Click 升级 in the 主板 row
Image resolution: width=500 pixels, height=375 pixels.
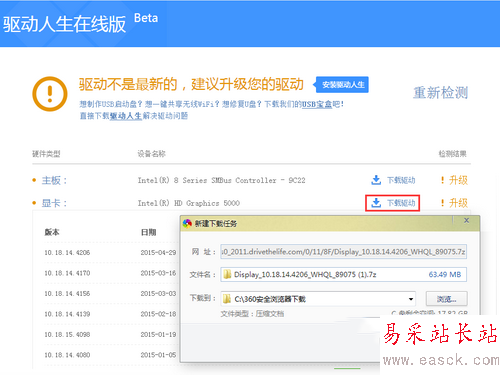click(x=458, y=180)
